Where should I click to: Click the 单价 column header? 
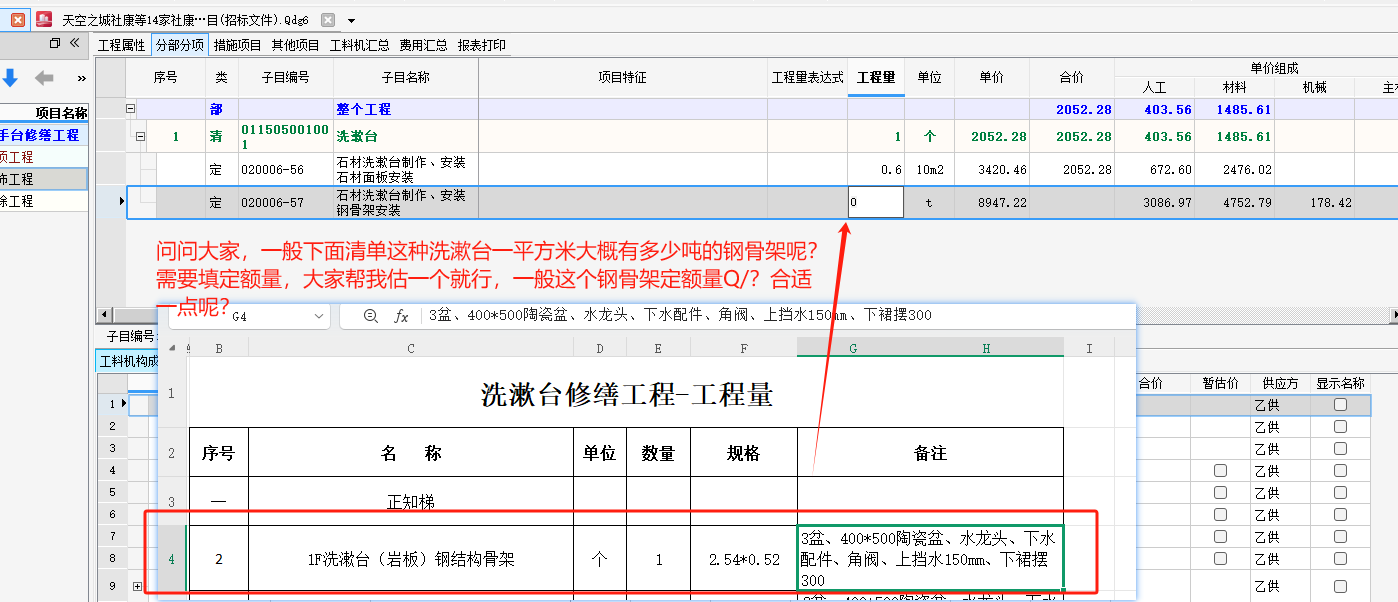pos(991,78)
